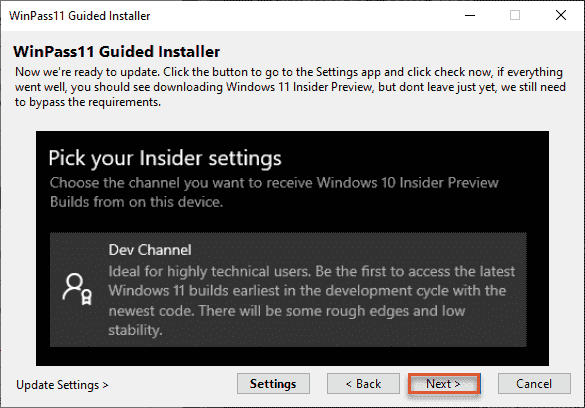Open Windows Update via Settings button

pyautogui.click(x=273, y=383)
